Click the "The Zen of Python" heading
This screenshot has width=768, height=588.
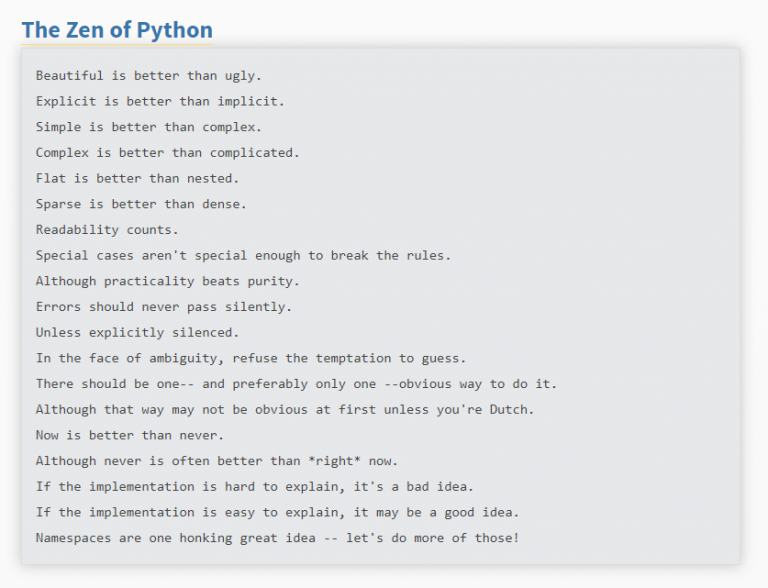pyautogui.click(x=117, y=30)
